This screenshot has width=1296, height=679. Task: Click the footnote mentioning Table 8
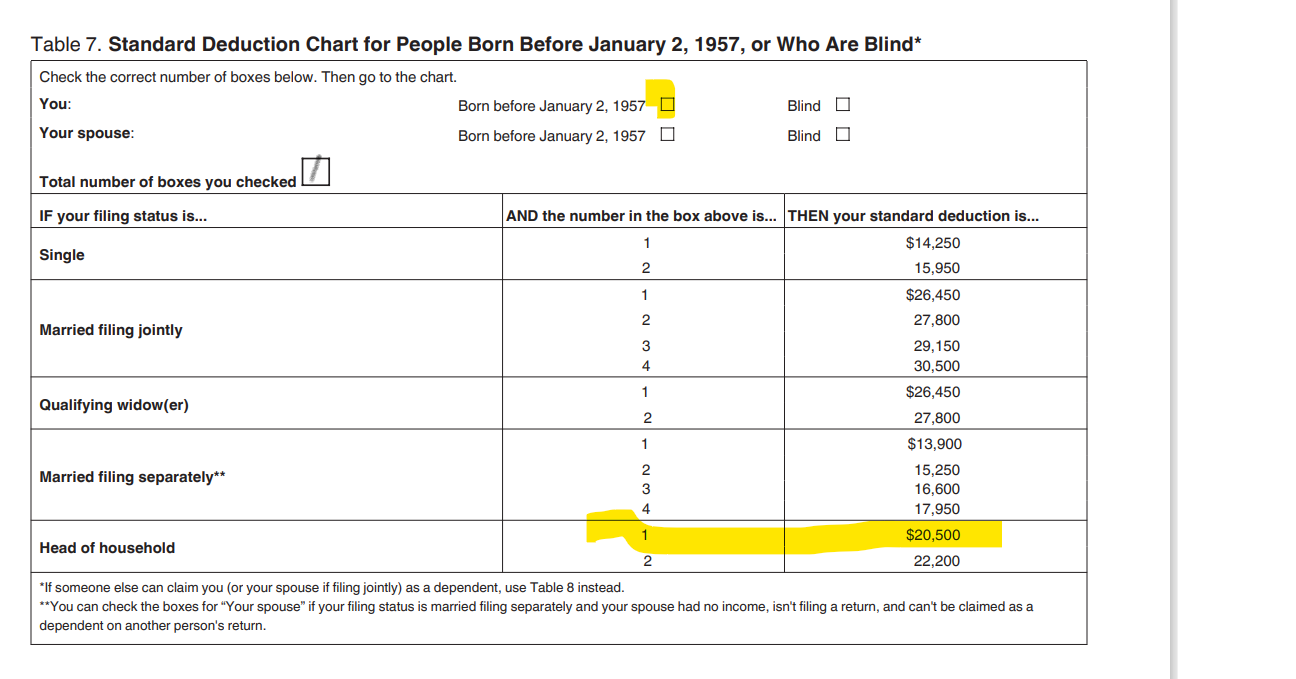click(331, 587)
